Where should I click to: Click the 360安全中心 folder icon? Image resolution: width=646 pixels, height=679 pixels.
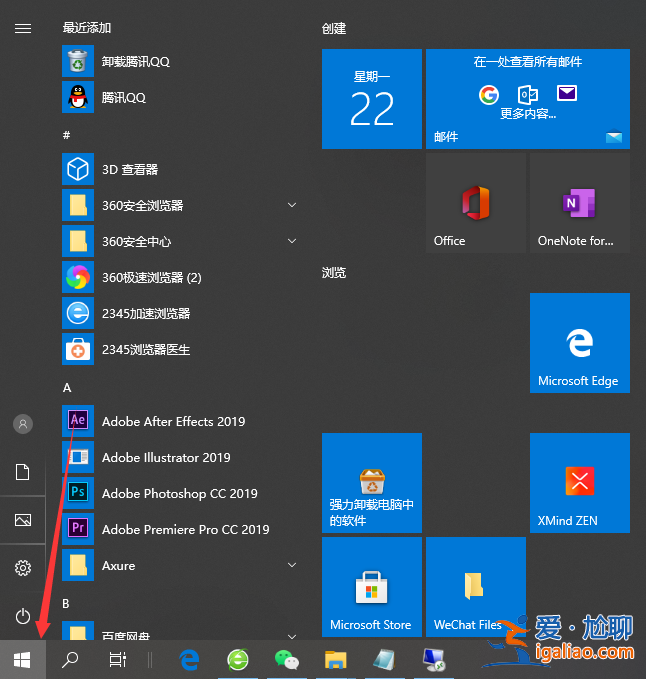pyautogui.click(x=78, y=241)
